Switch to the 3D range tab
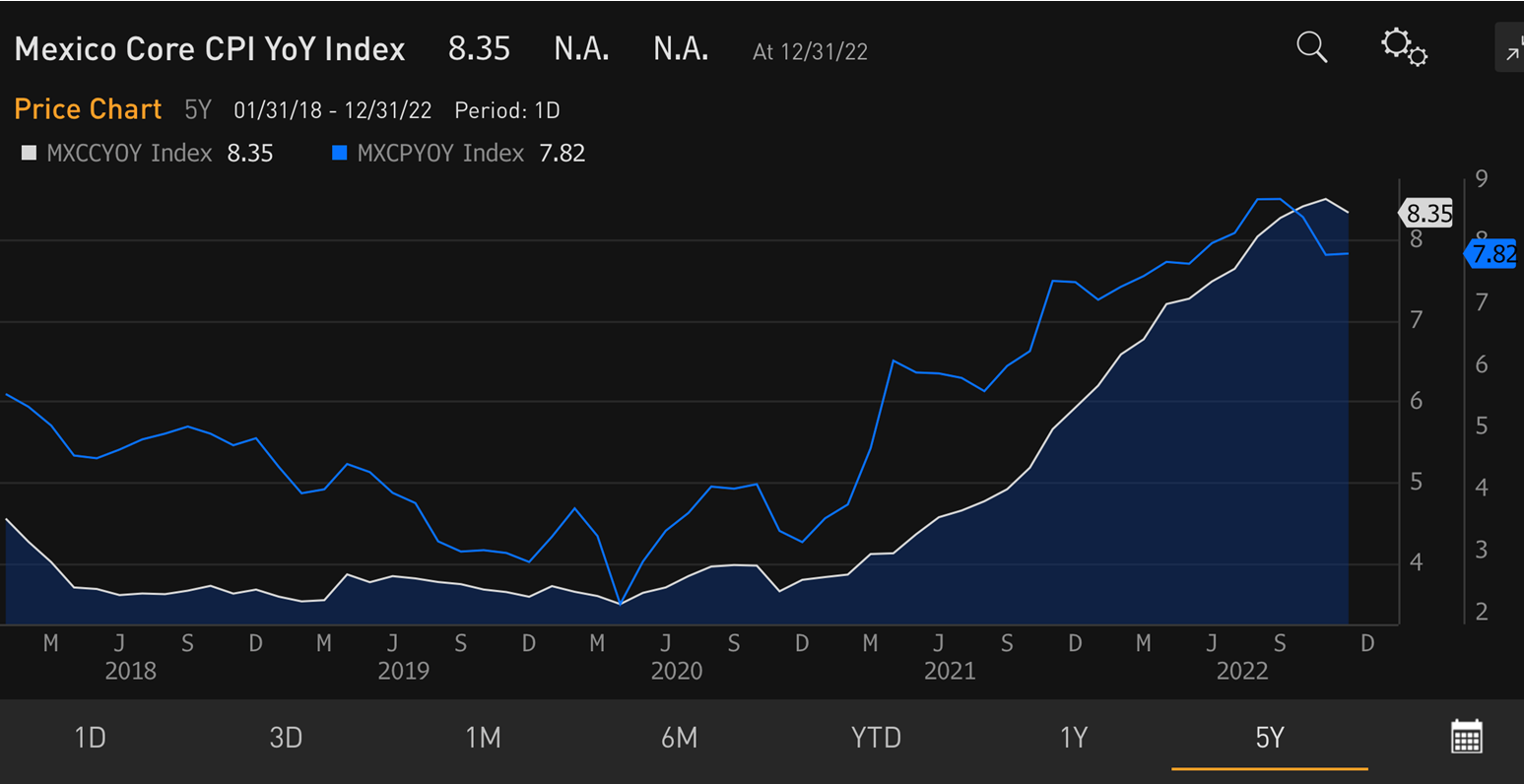1524x784 pixels. click(x=286, y=738)
